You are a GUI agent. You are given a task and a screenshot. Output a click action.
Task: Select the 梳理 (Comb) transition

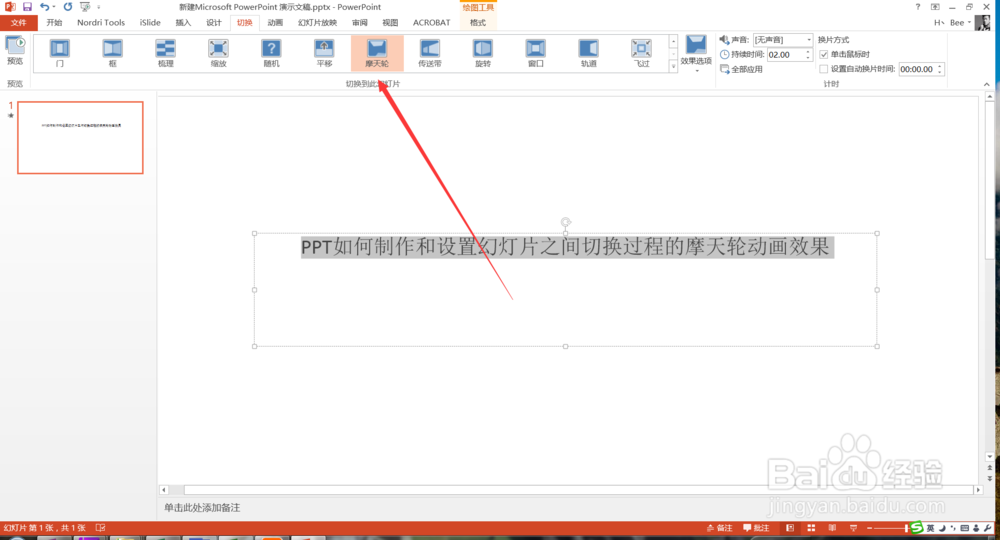(165, 53)
